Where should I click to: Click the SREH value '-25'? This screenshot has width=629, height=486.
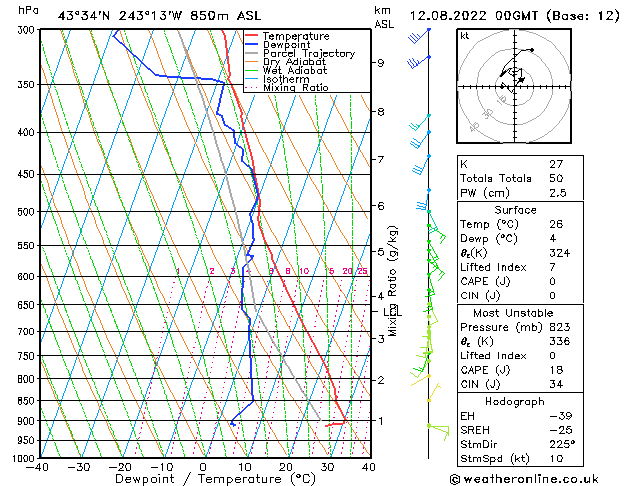tap(561, 430)
